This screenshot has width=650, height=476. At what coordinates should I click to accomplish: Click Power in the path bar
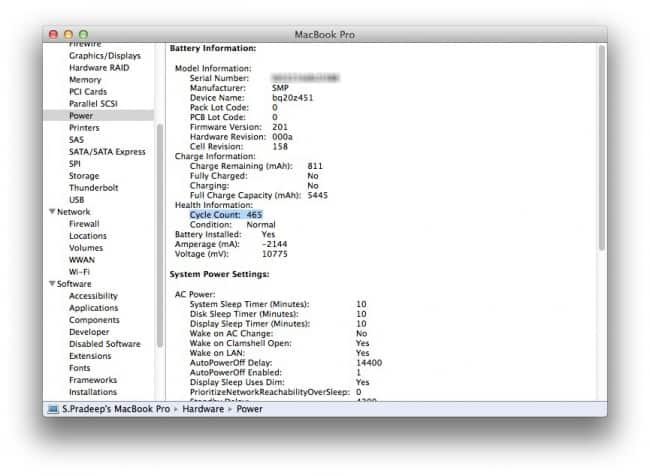click(250, 409)
